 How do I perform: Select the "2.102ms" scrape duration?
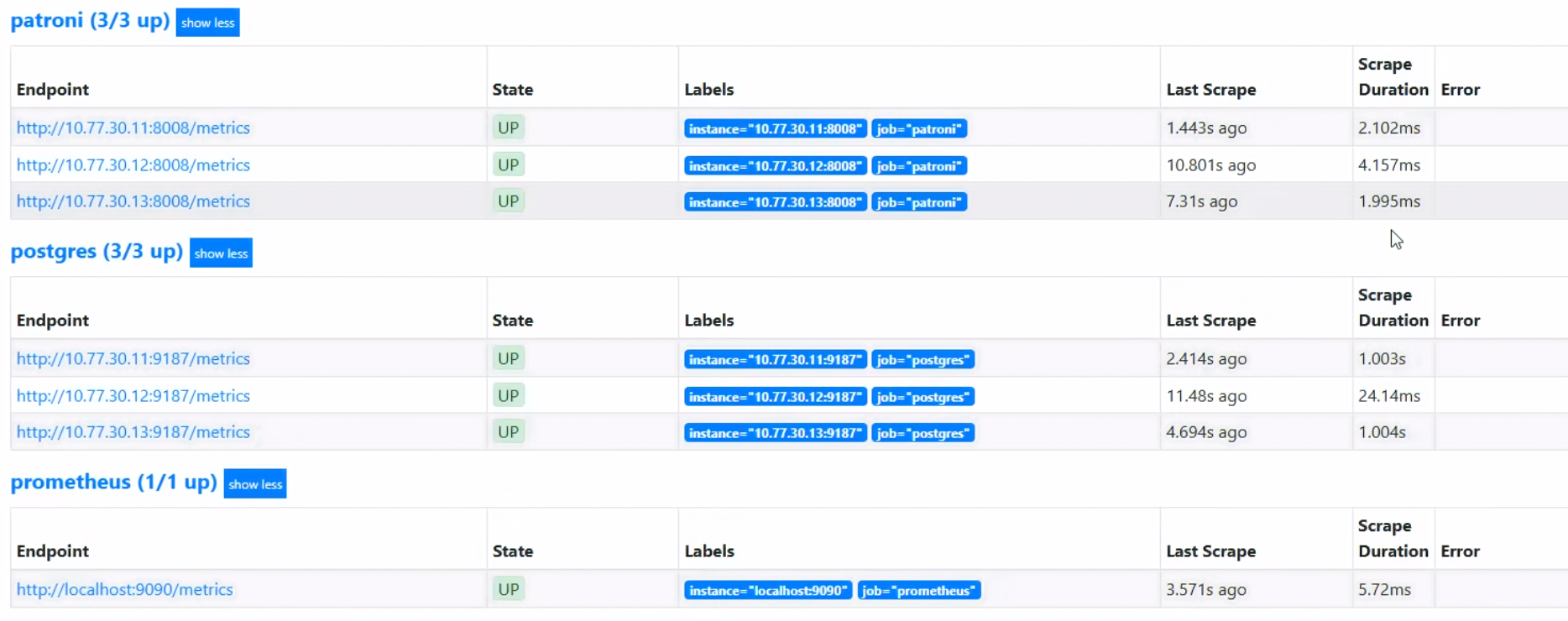(1389, 128)
